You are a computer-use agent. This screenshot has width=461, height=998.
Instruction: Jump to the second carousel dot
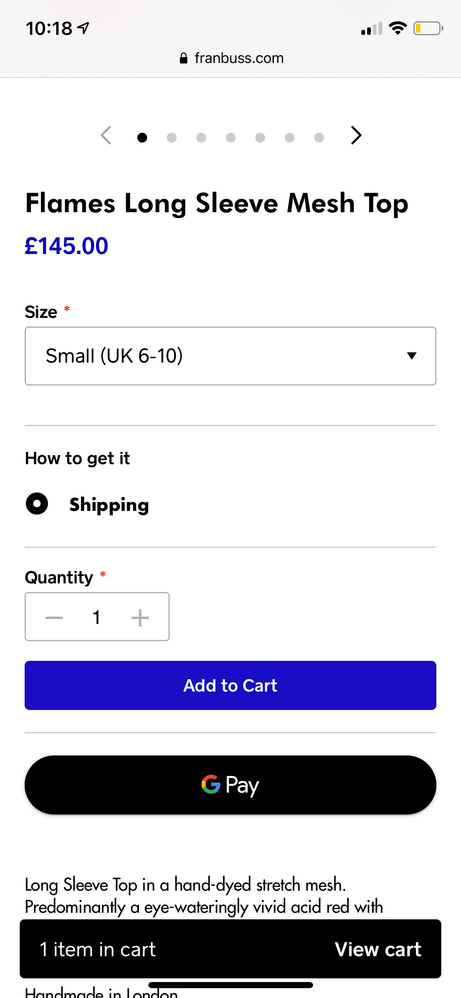171,137
